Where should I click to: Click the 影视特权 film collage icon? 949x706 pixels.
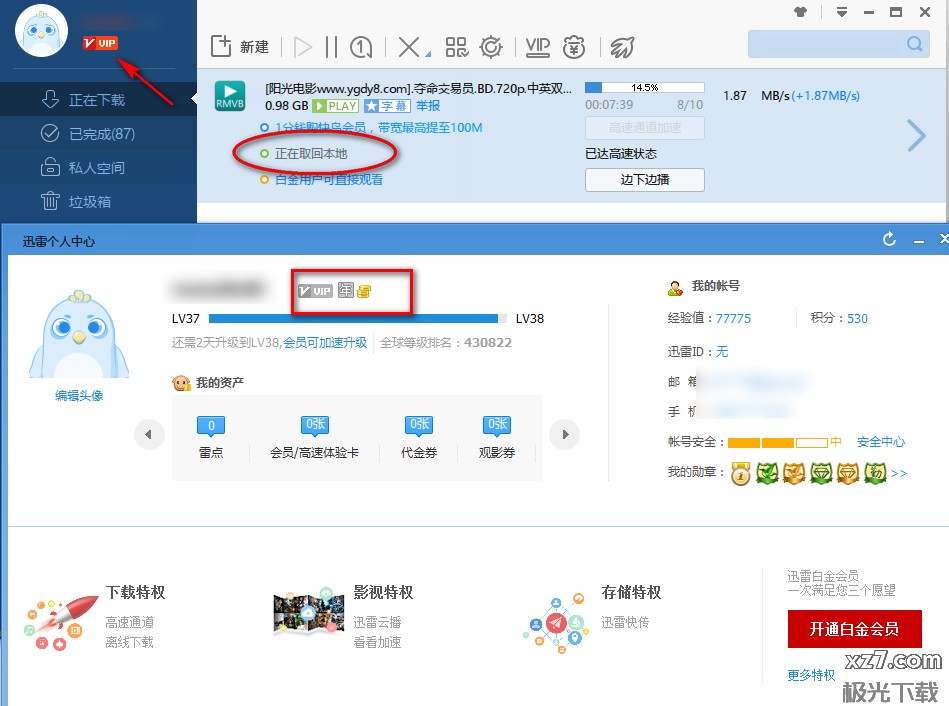point(309,612)
